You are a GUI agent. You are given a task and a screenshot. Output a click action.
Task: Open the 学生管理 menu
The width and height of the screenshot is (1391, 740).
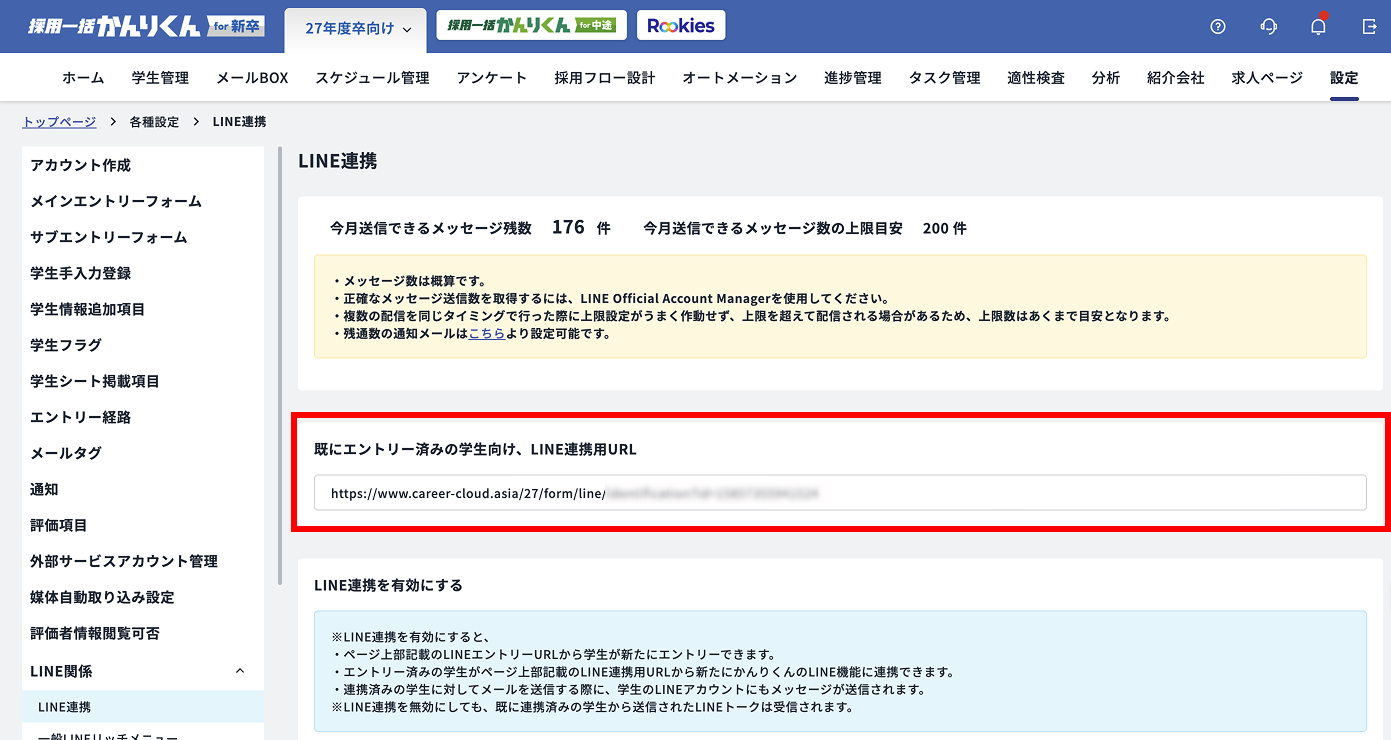[160, 78]
